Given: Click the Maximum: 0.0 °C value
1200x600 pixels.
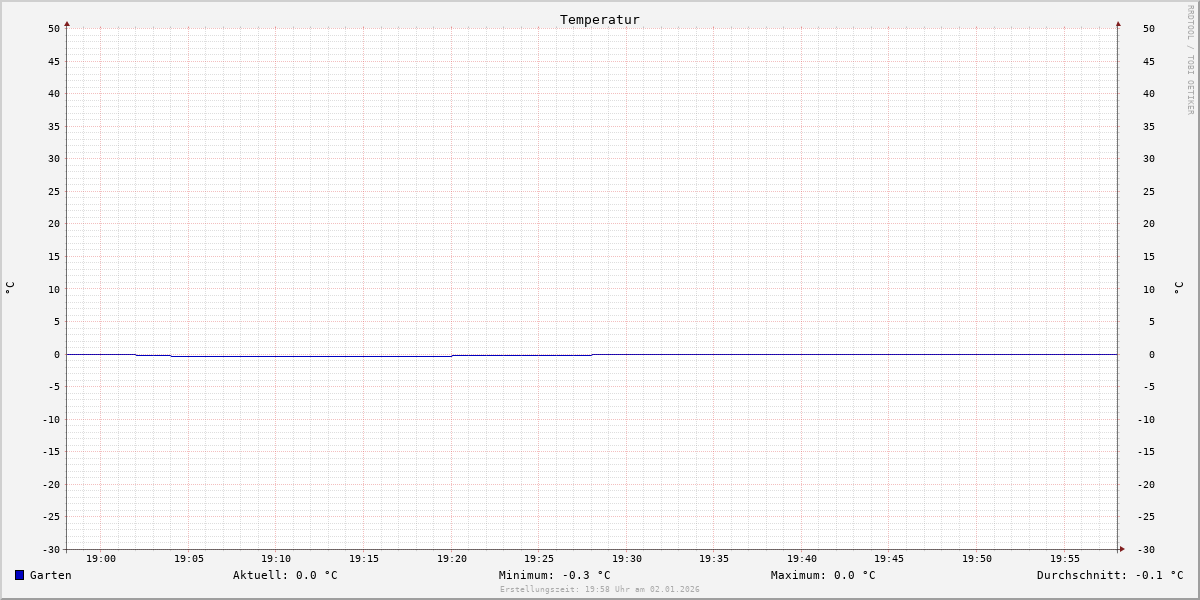Looking at the screenshot, I should click(823, 575).
